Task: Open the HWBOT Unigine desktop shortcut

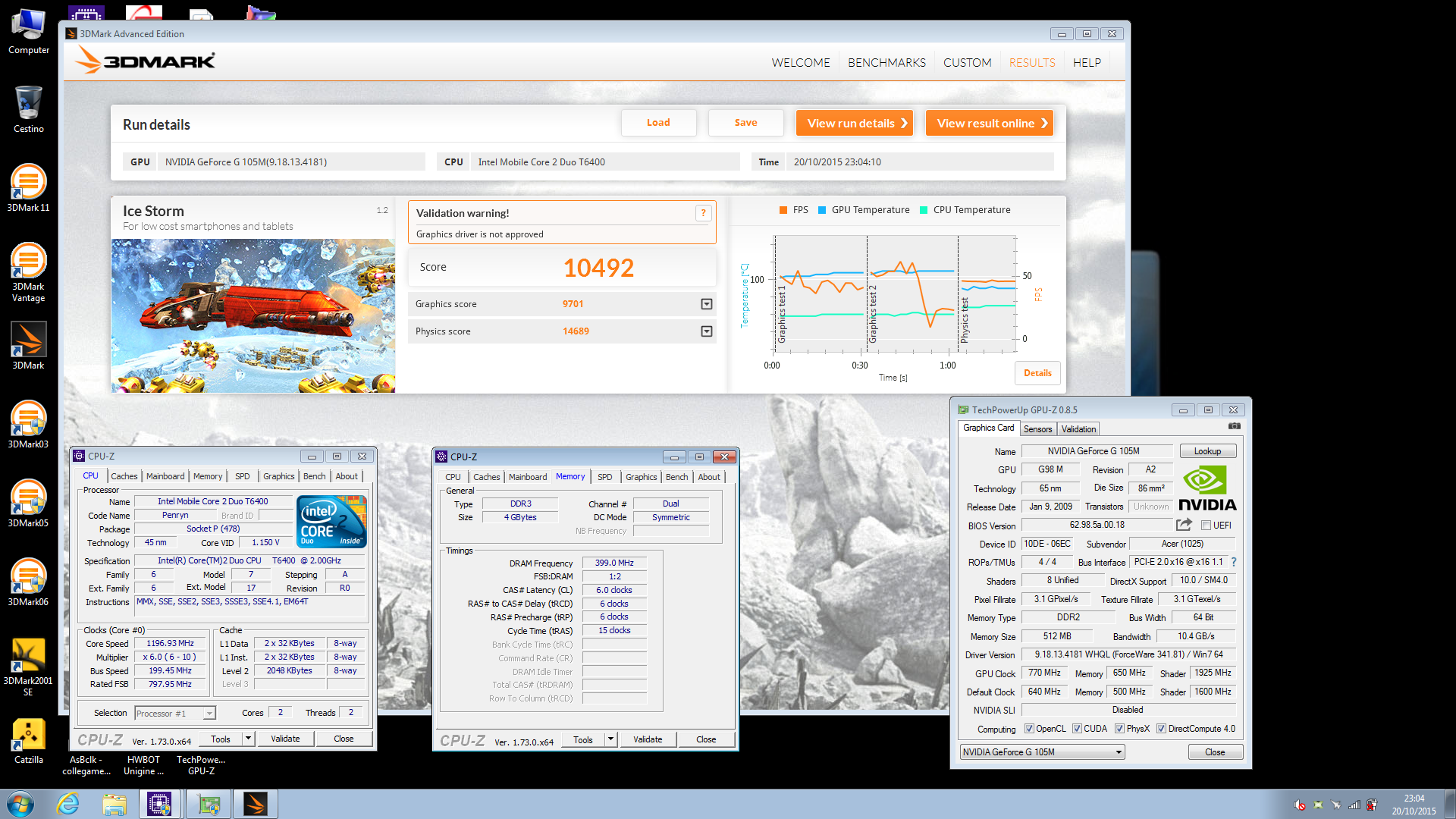Action: (143, 764)
